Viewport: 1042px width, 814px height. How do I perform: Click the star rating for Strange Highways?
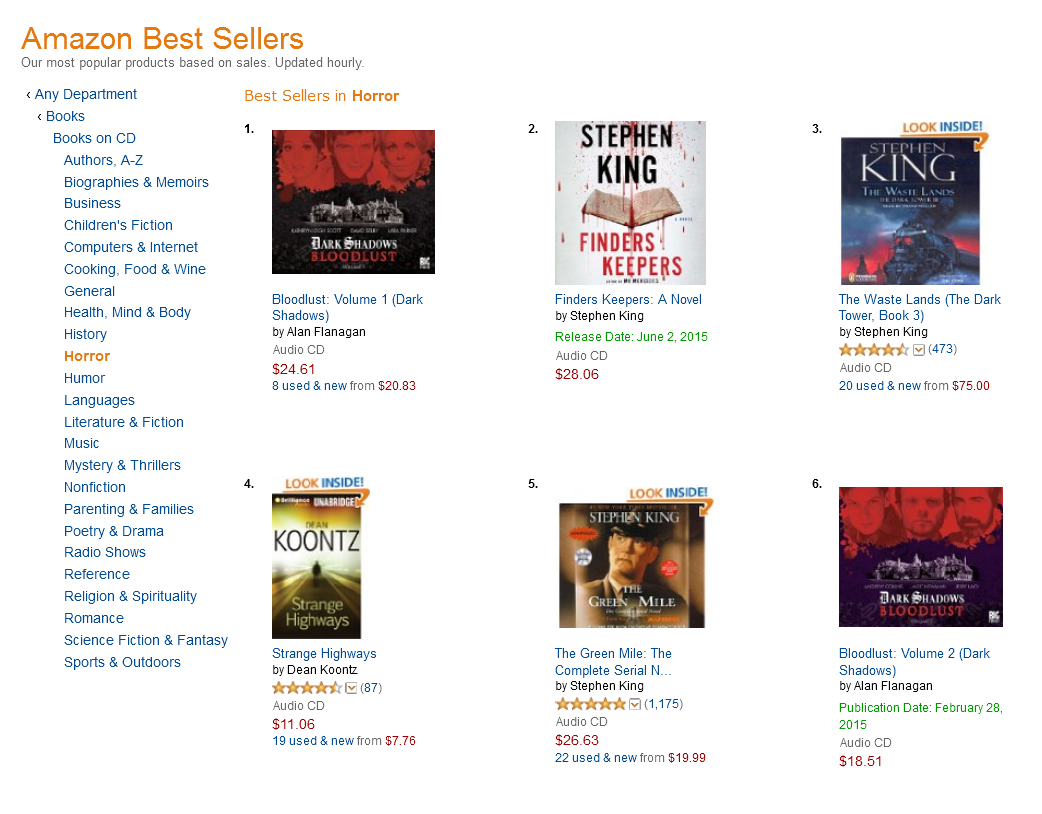click(x=306, y=688)
